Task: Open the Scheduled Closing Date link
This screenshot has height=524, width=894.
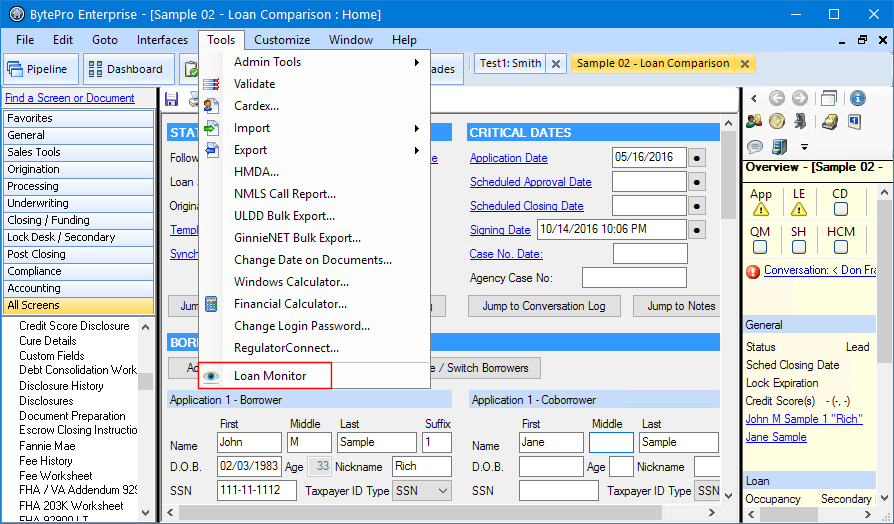Action: [527, 206]
